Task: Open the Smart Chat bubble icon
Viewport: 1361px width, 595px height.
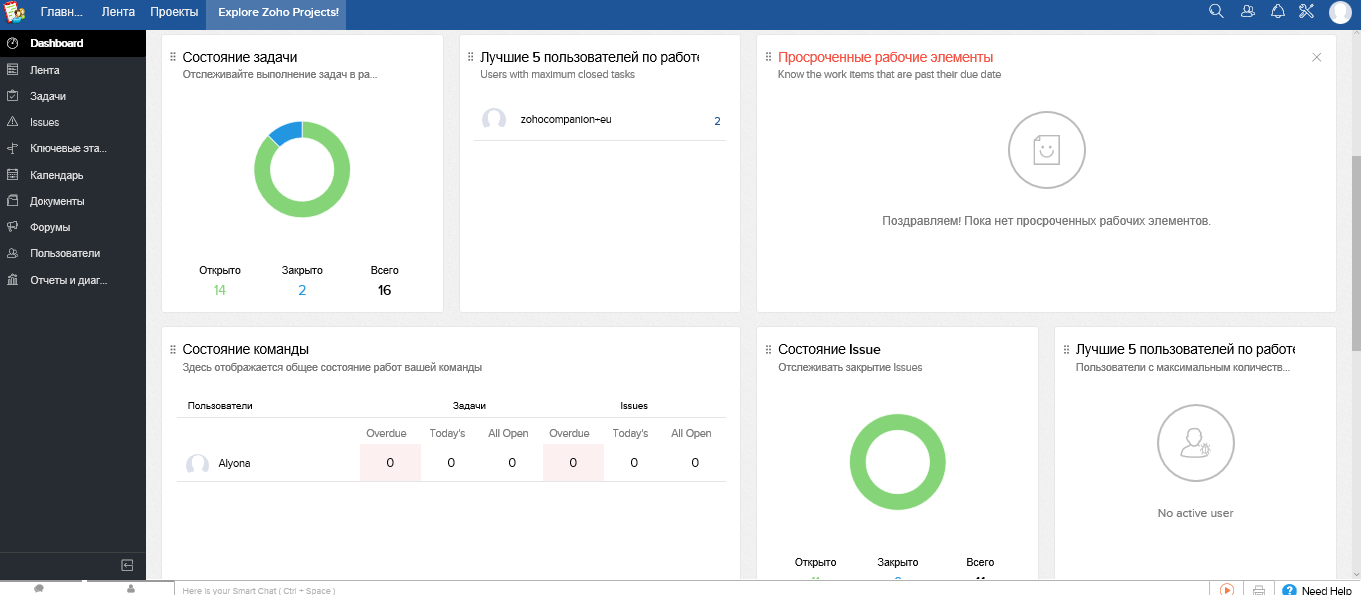Action: [38, 589]
